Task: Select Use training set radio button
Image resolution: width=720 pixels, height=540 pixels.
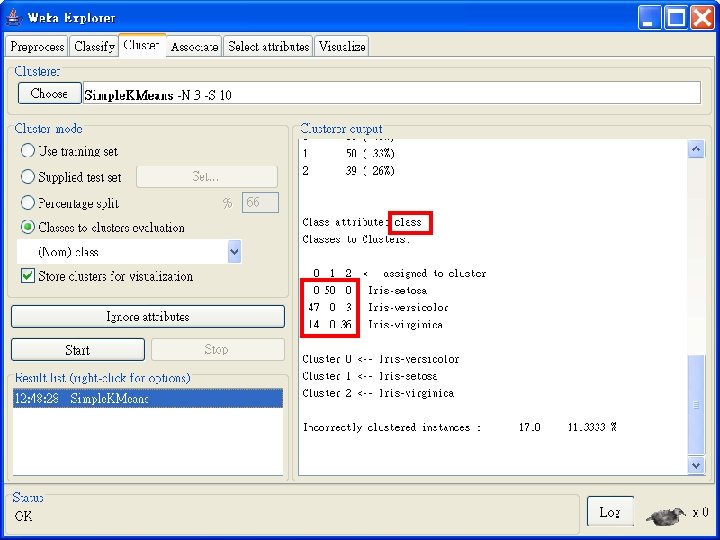Action: 28,151
